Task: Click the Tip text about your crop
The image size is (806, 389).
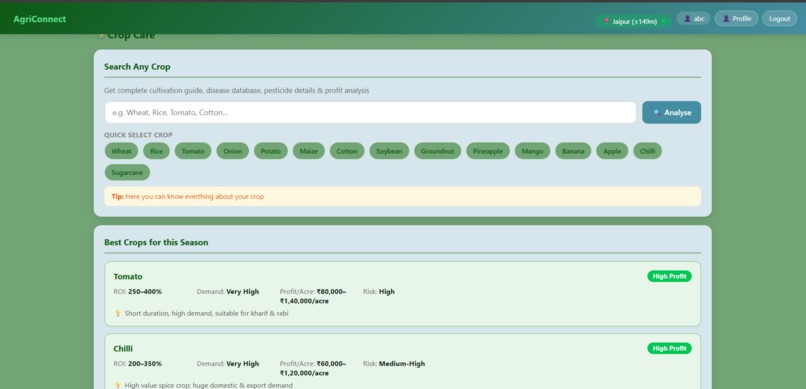Action: (x=188, y=196)
